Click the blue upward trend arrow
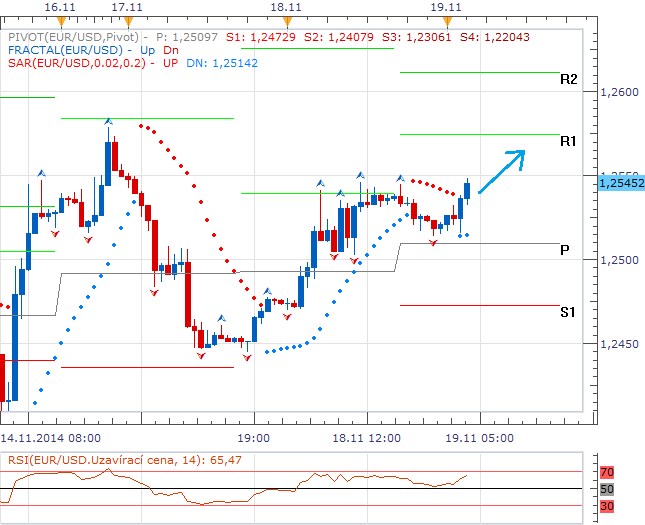Screen dimensions: 645x525 point(501,170)
